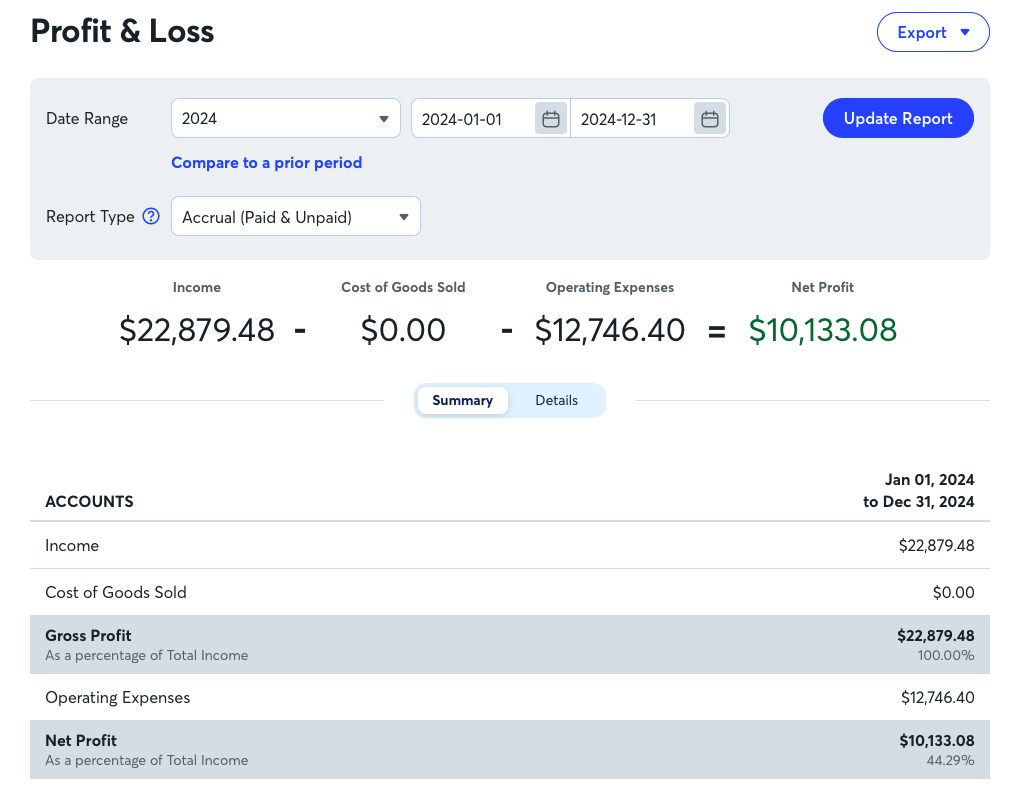Click the green Net Profit total amount
Screen dimensions: 1018x805
pyautogui.click(x=822, y=329)
